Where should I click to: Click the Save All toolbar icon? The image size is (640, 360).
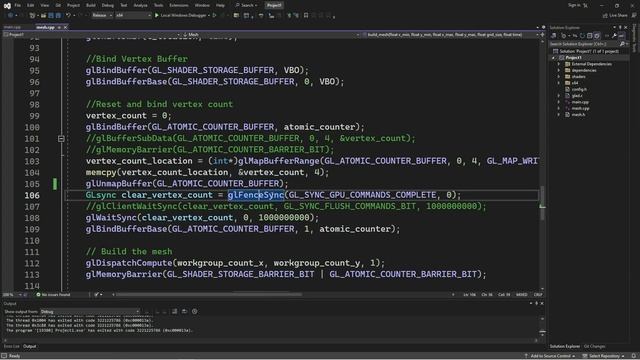point(58,16)
